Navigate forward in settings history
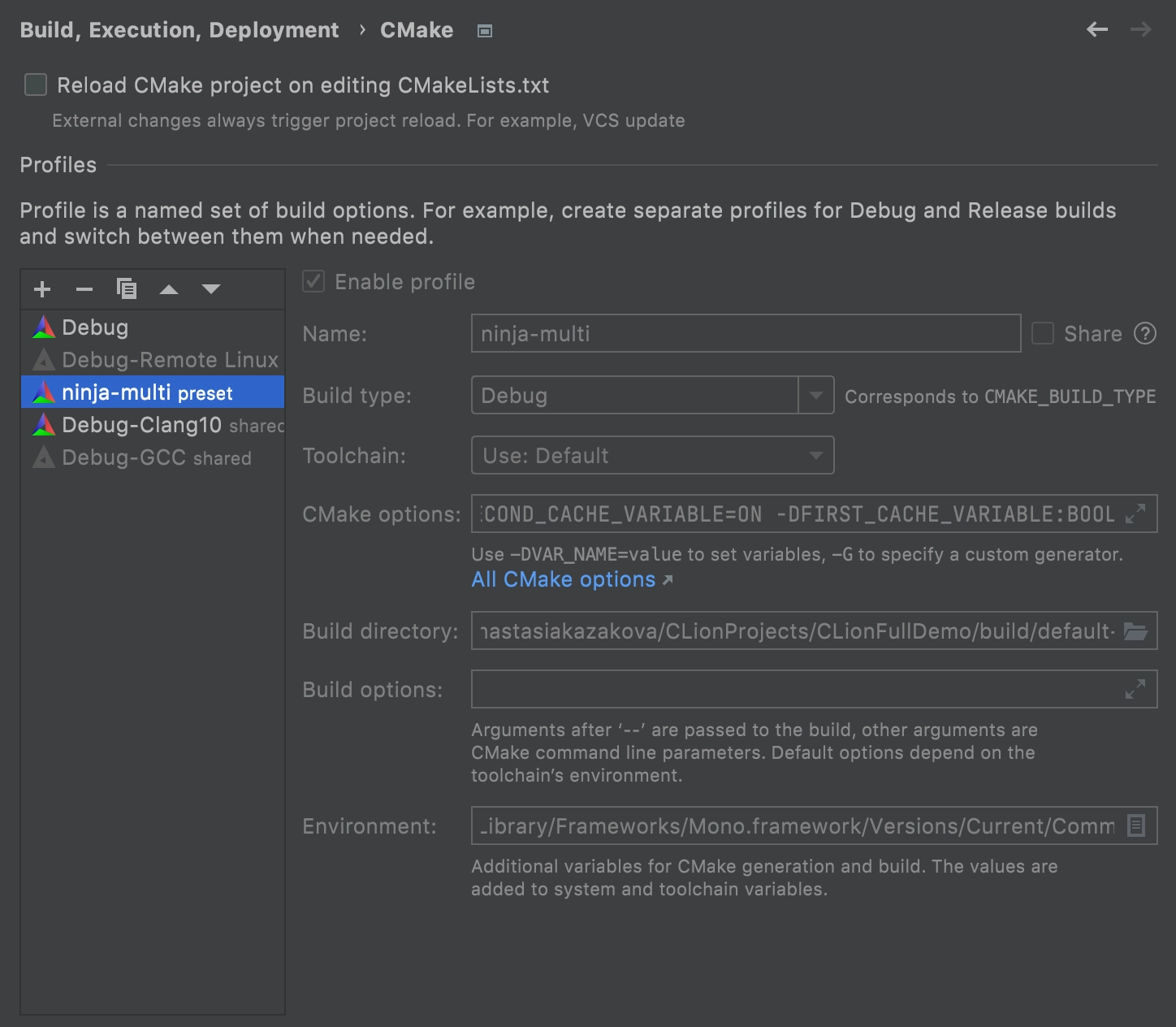The height and width of the screenshot is (1027, 1176). 1141,30
